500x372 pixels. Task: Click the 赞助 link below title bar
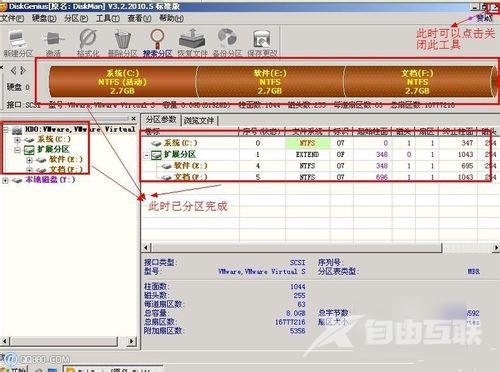[484, 18]
